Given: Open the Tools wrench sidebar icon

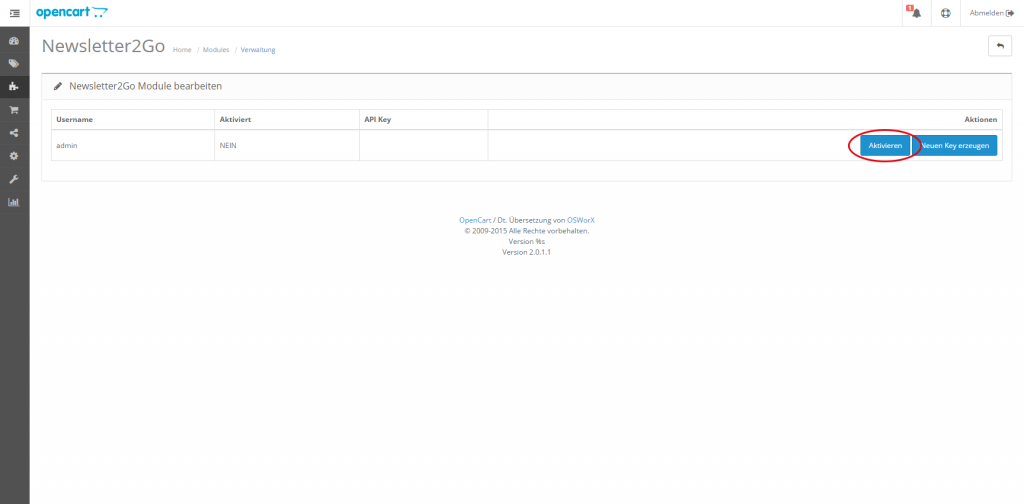Looking at the screenshot, I should (x=14, y=179).
